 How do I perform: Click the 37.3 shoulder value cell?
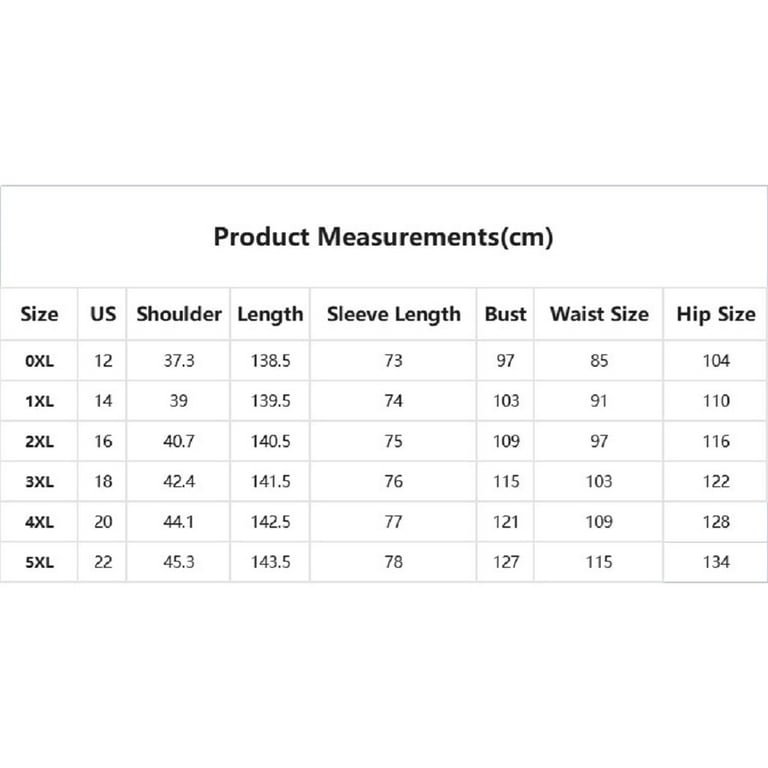click(179, 361)
